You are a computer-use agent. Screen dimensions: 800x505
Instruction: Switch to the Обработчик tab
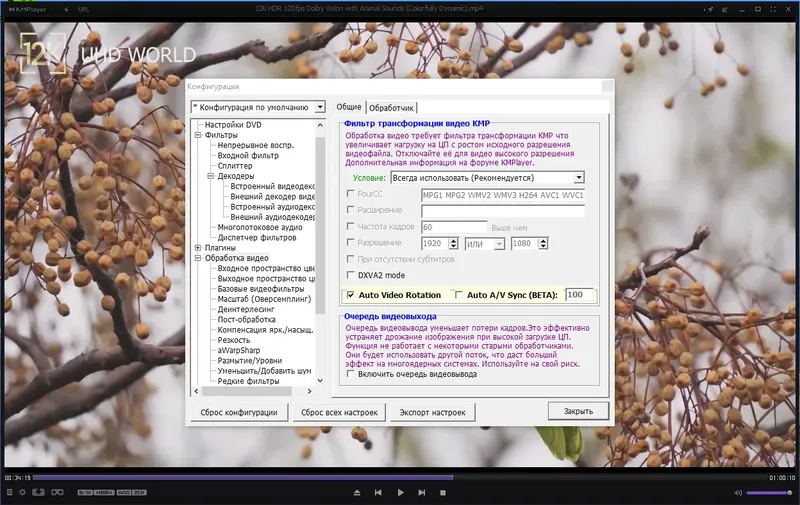click(391, 108)
